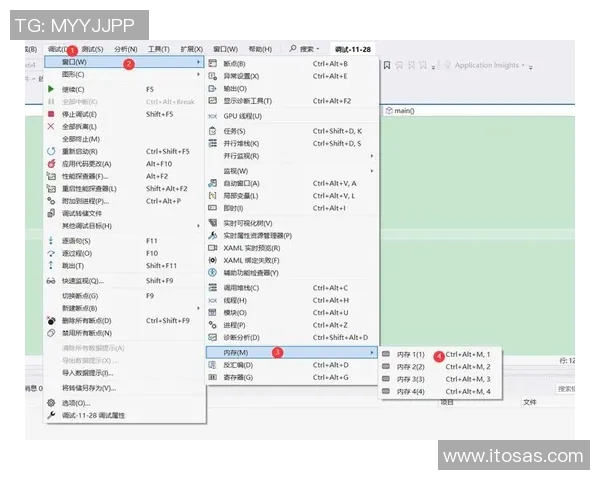Choose 诊断分析(D) window item
The height and width of the screenshot is (480, 600).
point(292,337)
